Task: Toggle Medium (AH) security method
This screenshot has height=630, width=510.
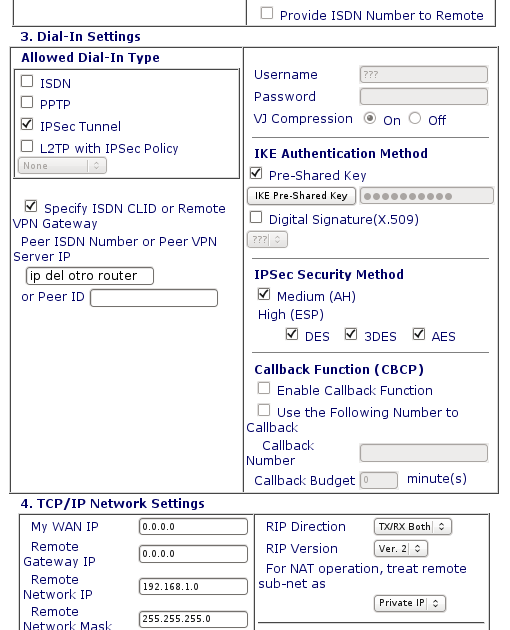Action: point(264,294)
